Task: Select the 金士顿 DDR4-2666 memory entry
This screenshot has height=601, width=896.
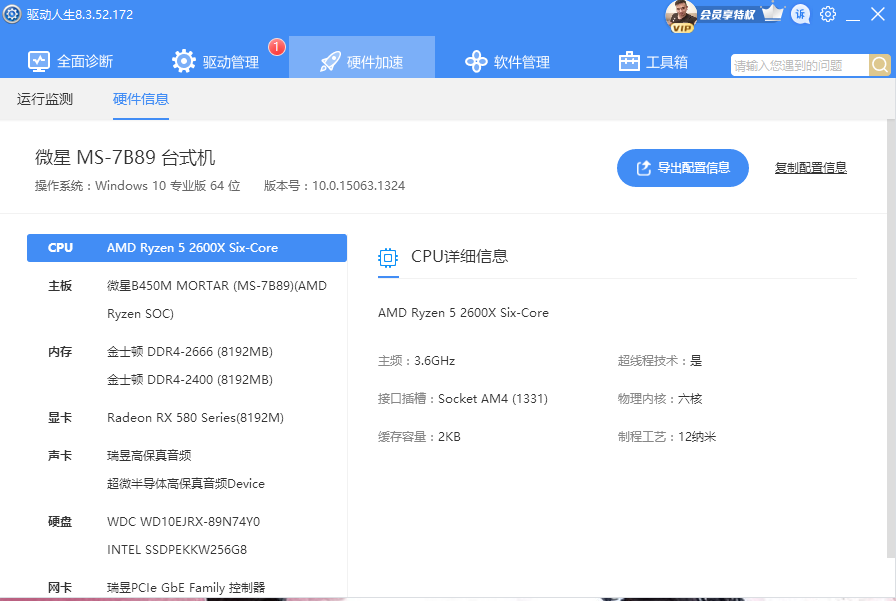Action: click(x=190, y=352)
